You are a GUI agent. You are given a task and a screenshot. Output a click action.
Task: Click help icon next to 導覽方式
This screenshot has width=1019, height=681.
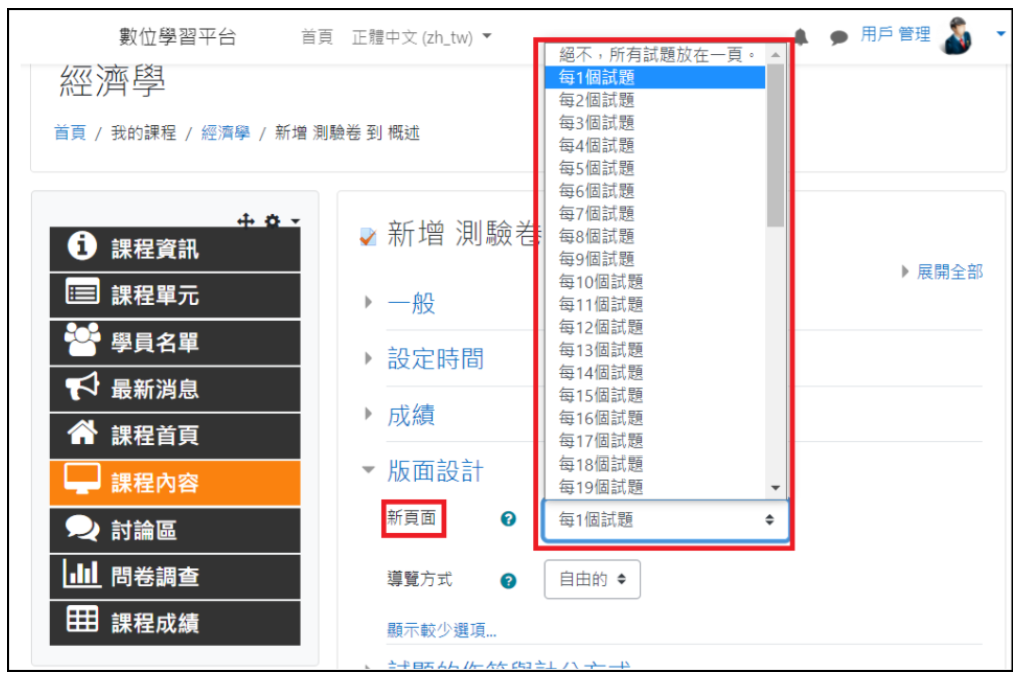click(x=508, y=580)
